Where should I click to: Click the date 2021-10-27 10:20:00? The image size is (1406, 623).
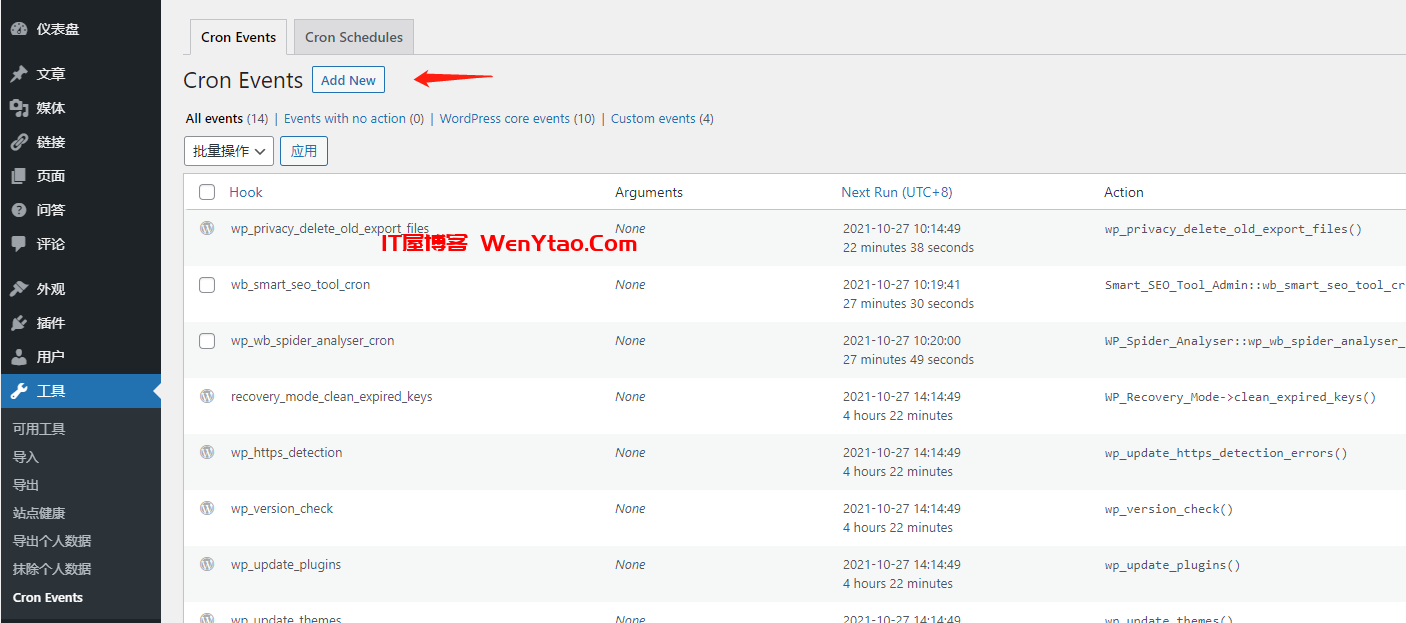click(x=901, y=341)
